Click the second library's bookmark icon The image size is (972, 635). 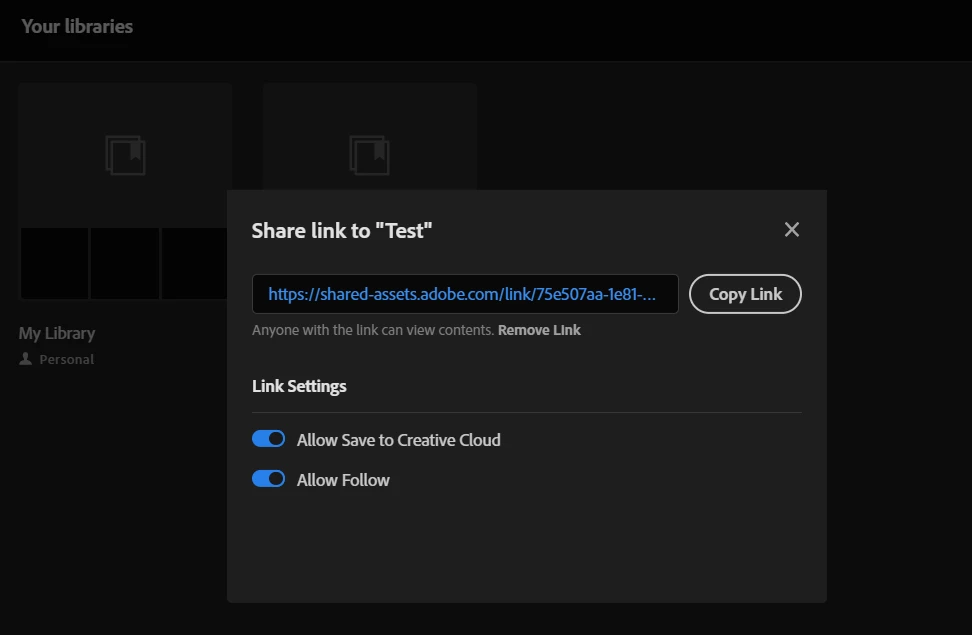pyautogui.click(x=370, y=156)
